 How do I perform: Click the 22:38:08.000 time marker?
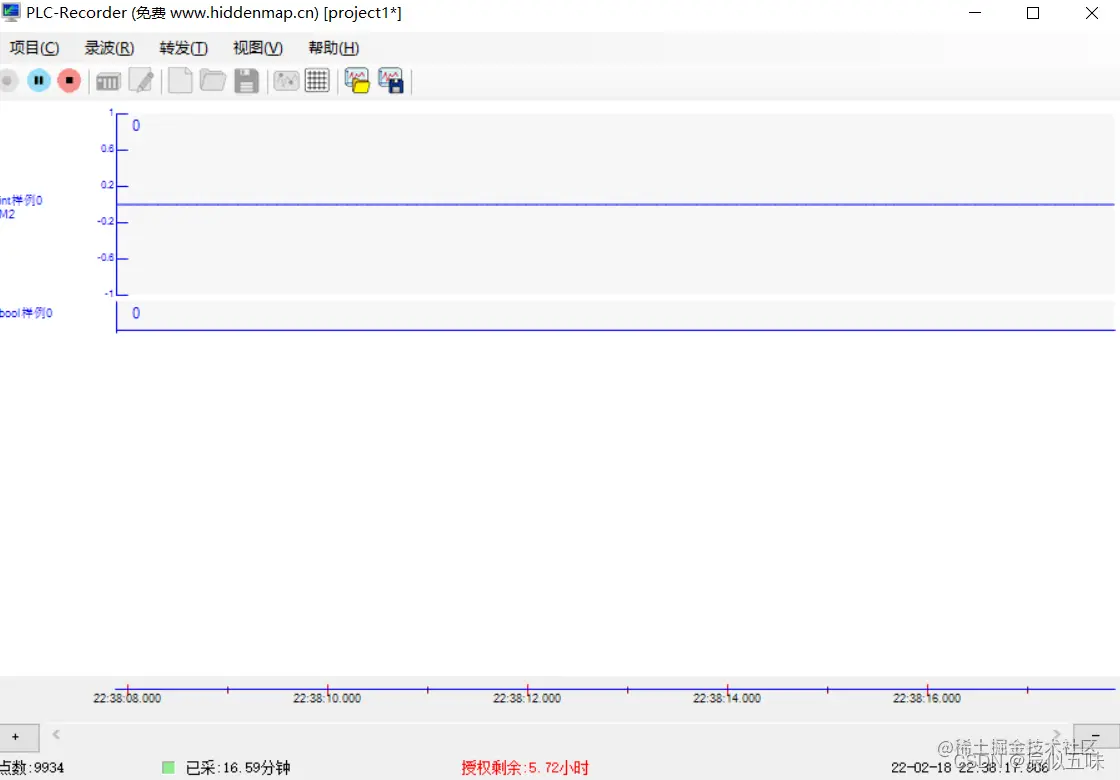pyautogui.click(x=127, y=698)
